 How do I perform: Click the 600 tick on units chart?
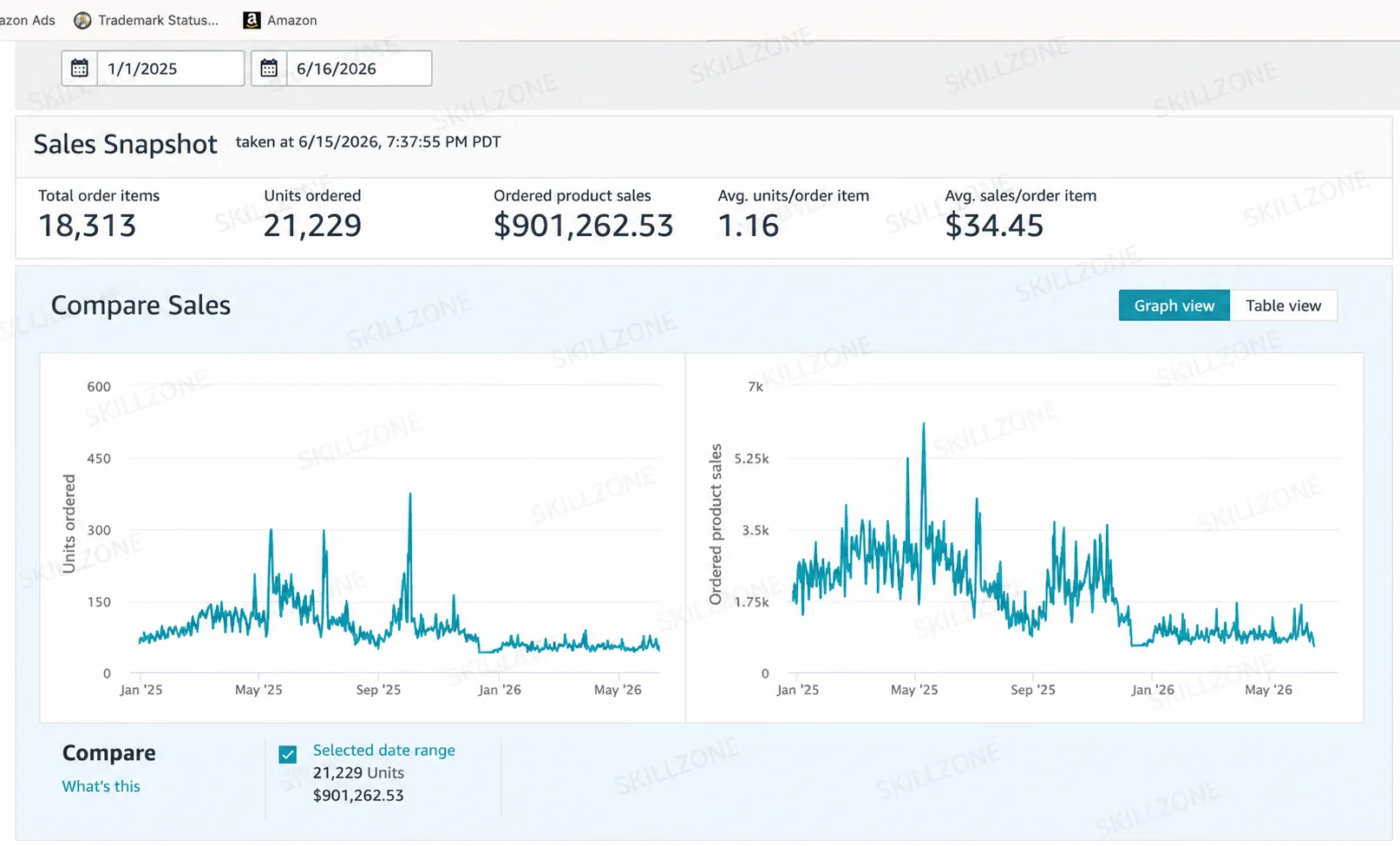[x=99, y=387]
